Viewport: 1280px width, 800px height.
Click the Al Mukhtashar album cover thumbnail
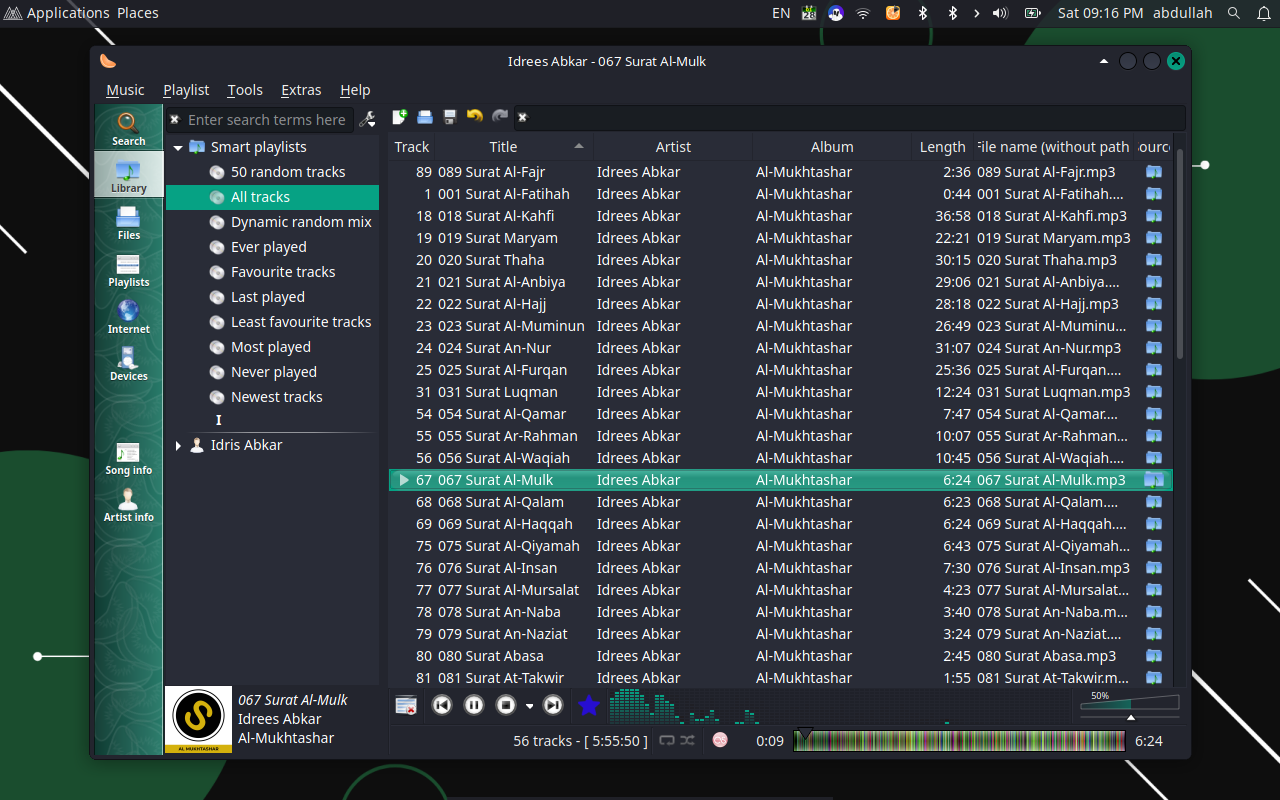196,719
